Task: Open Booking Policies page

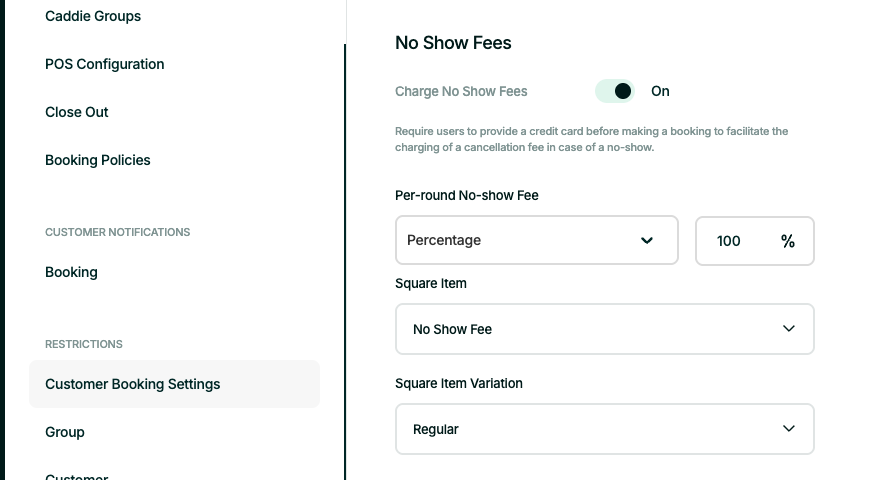Action: tap(98, 160)
